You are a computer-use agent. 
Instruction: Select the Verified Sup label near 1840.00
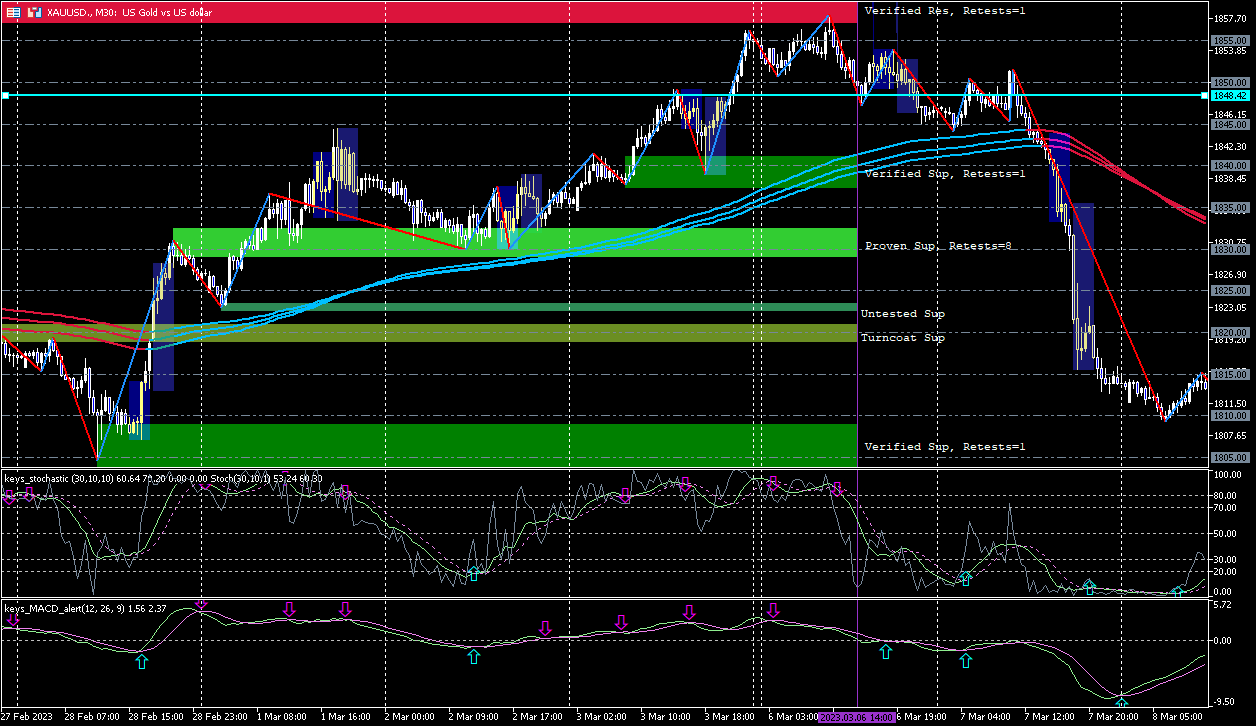pyautogui.click(x=945, y=174)
